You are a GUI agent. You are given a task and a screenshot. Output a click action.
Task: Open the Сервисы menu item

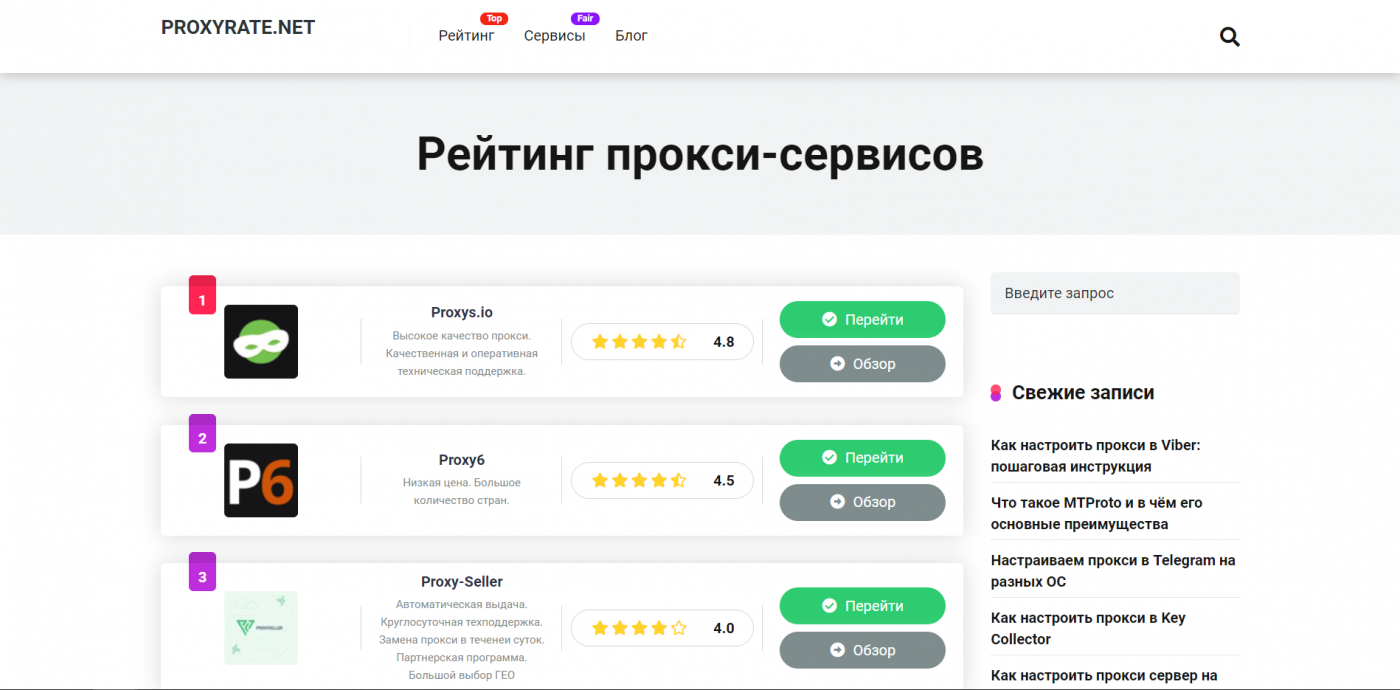coord(555,36)
